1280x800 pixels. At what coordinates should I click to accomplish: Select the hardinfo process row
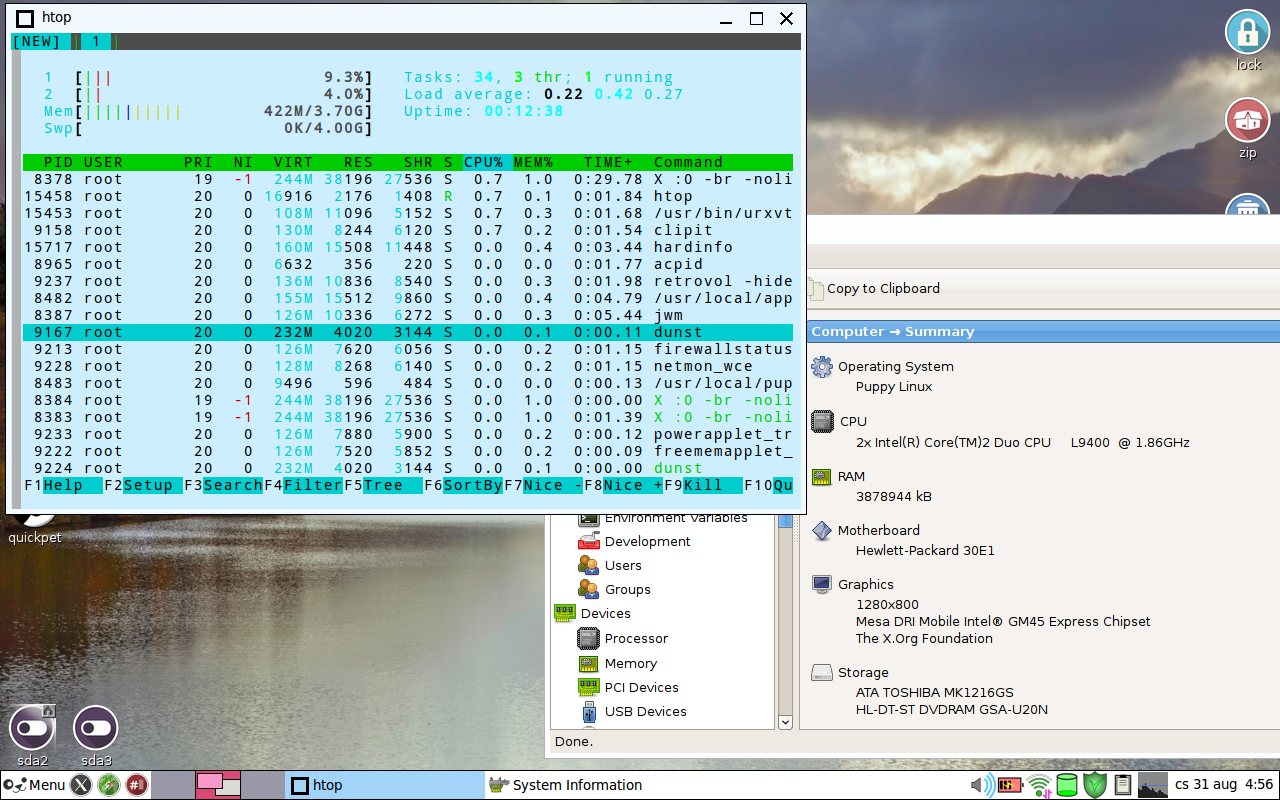408,247
